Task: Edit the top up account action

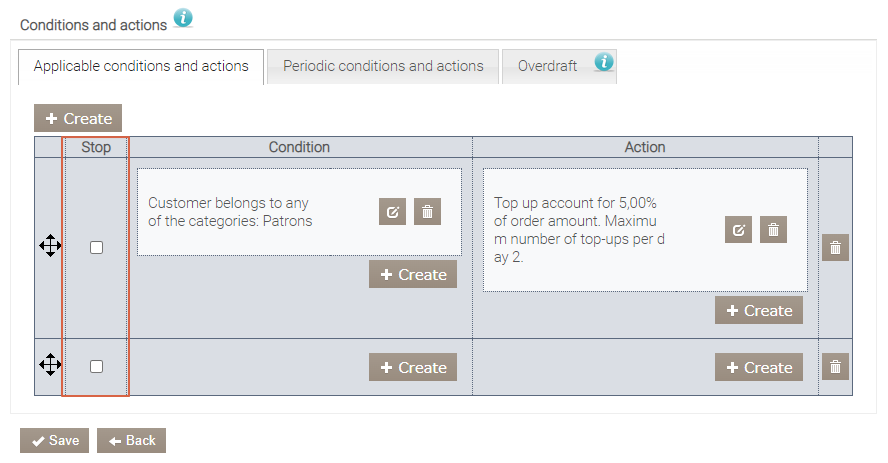Action: [x=739, y=230]
